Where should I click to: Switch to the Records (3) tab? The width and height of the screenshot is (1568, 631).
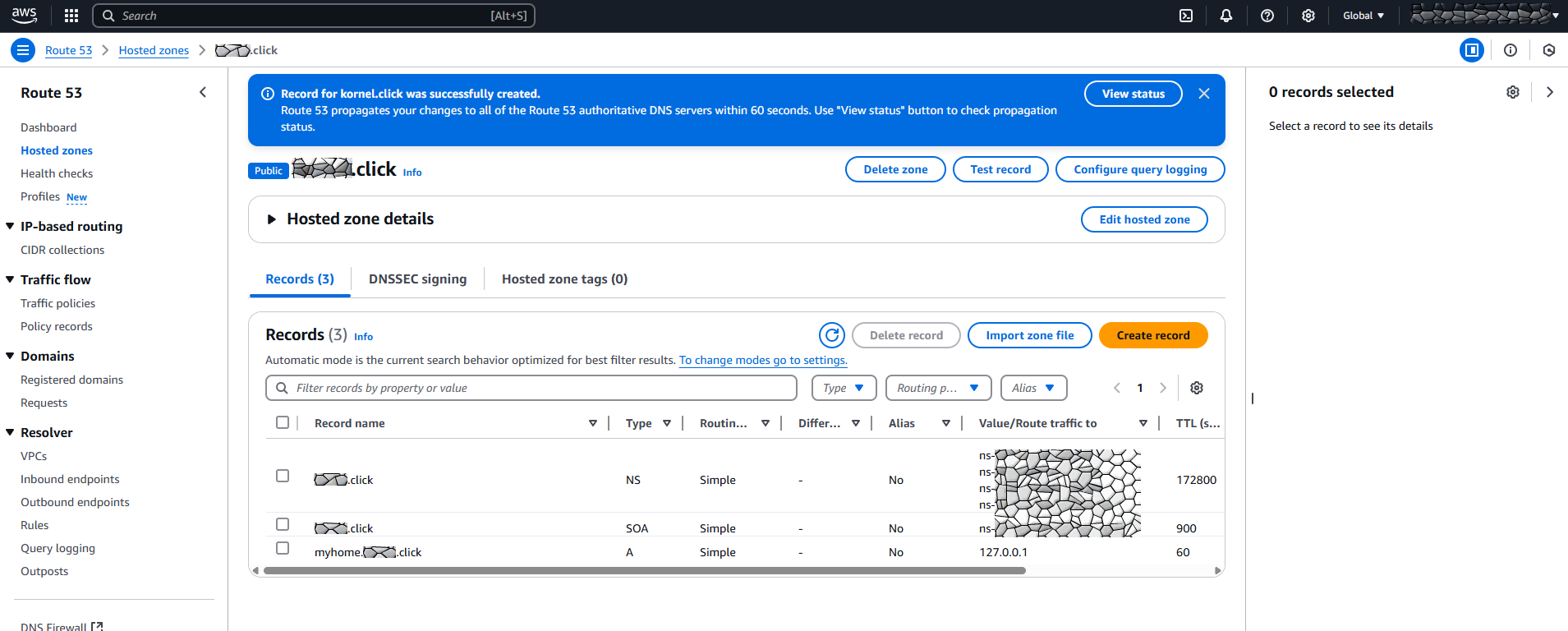300,279
